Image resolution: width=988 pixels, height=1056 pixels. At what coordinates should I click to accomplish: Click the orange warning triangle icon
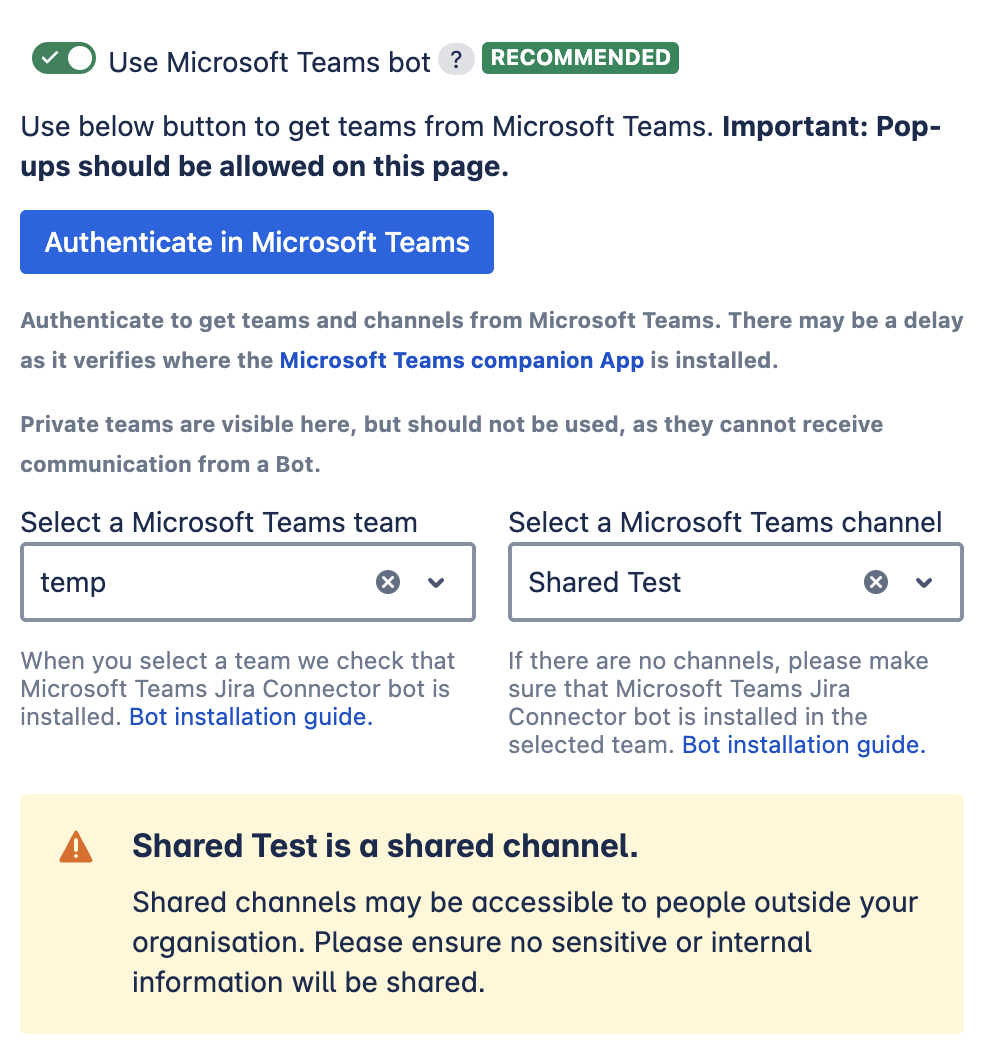76,848
